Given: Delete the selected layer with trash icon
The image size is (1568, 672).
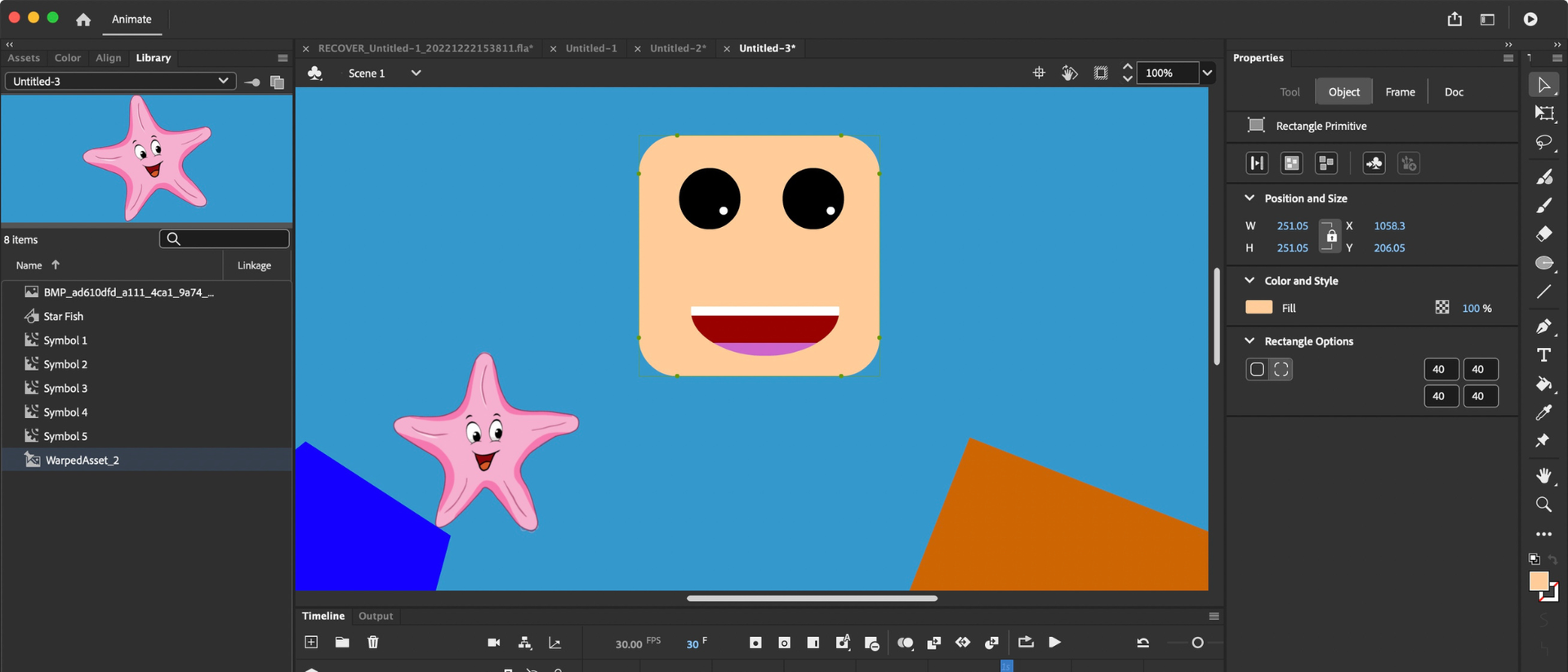Looking at the screenshot, I should pyautogui.click(x=373, y=643).
